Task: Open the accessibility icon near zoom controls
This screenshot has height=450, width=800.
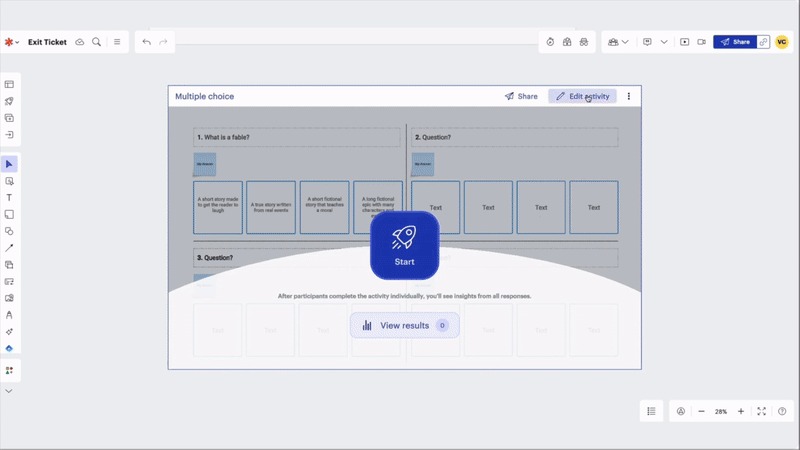Action: [x=681, y=411]
